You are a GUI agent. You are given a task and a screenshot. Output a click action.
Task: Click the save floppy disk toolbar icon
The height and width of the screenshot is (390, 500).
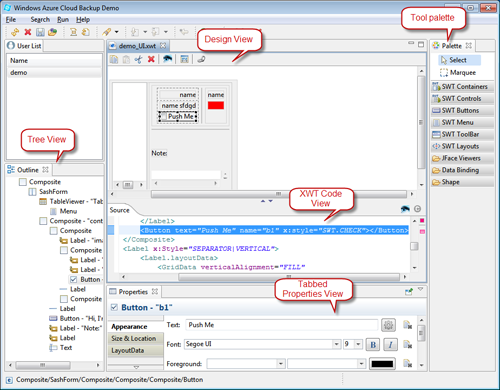pyautogui.click(x=40, y=32)
